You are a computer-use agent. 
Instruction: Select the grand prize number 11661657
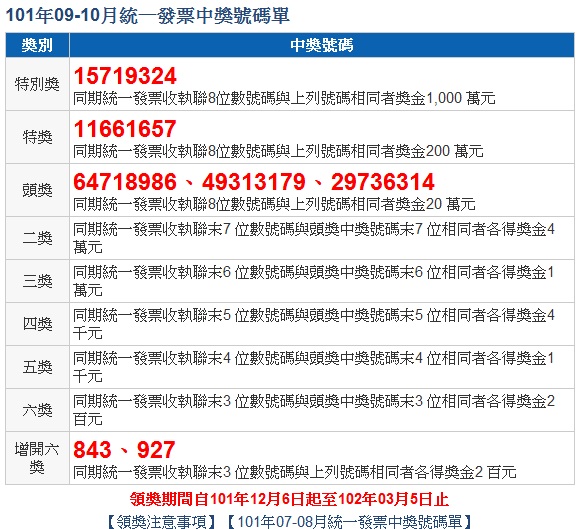click(125, 129)
